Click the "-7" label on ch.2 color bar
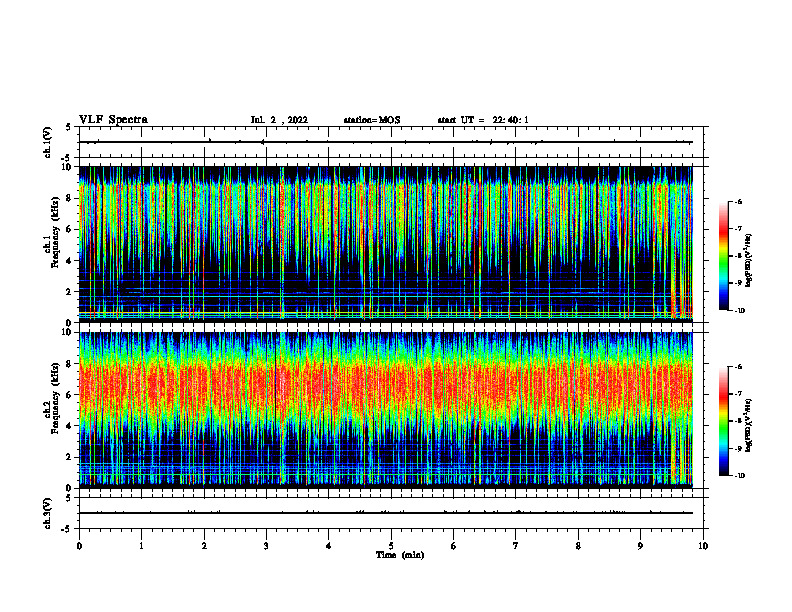This screenshot has width=792, height=612. (738, 394)
